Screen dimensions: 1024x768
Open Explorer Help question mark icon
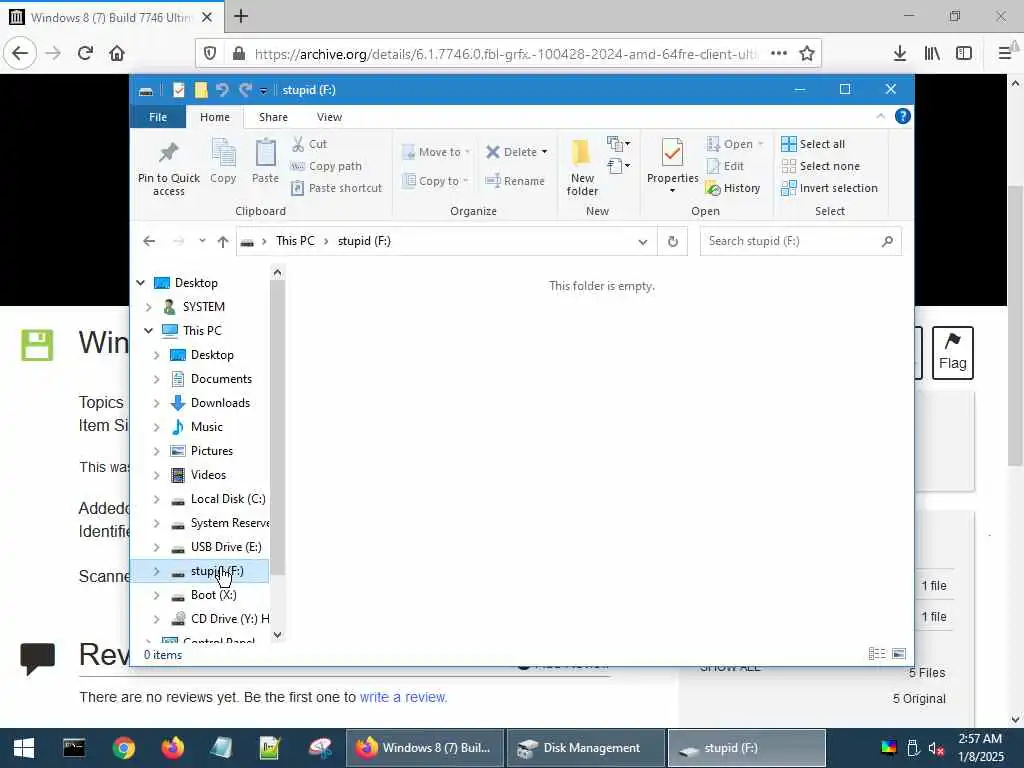[x=903, y=116]
